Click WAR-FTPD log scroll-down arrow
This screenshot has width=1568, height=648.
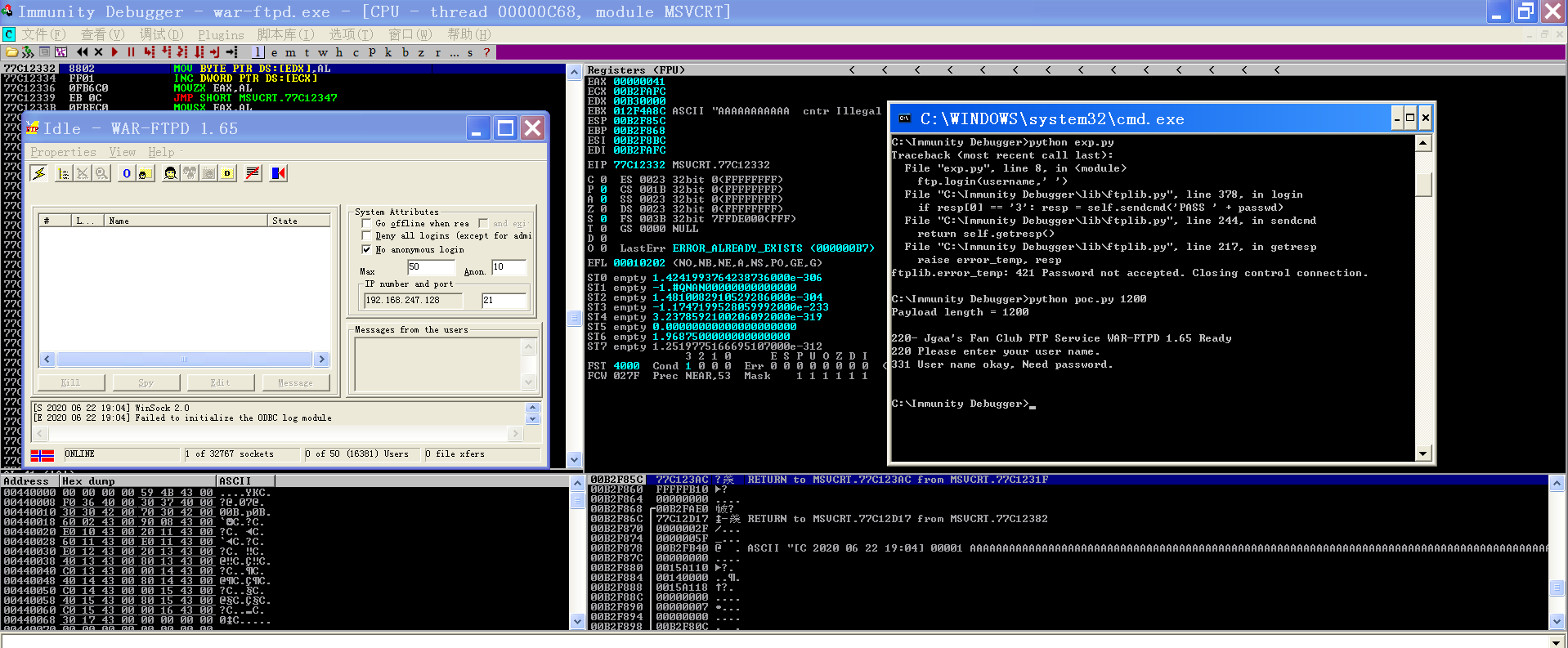[x=532, y=419]
